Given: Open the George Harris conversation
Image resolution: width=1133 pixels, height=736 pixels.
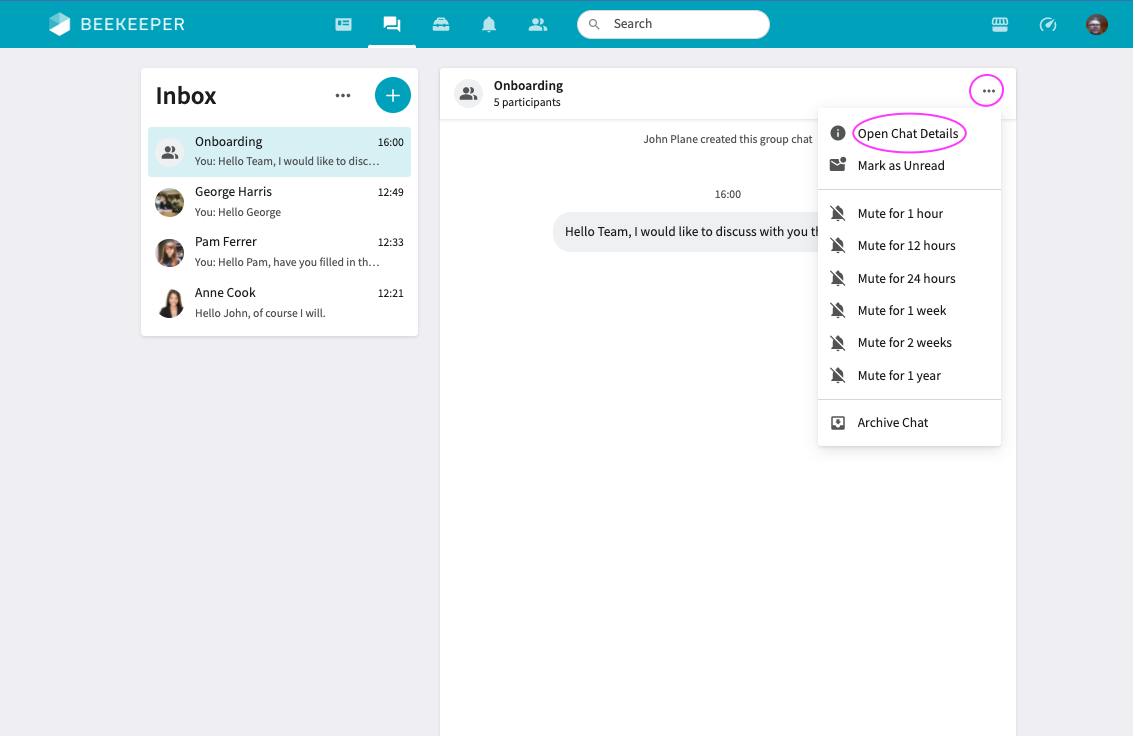Looking at the screenshot, I should 280,202.
